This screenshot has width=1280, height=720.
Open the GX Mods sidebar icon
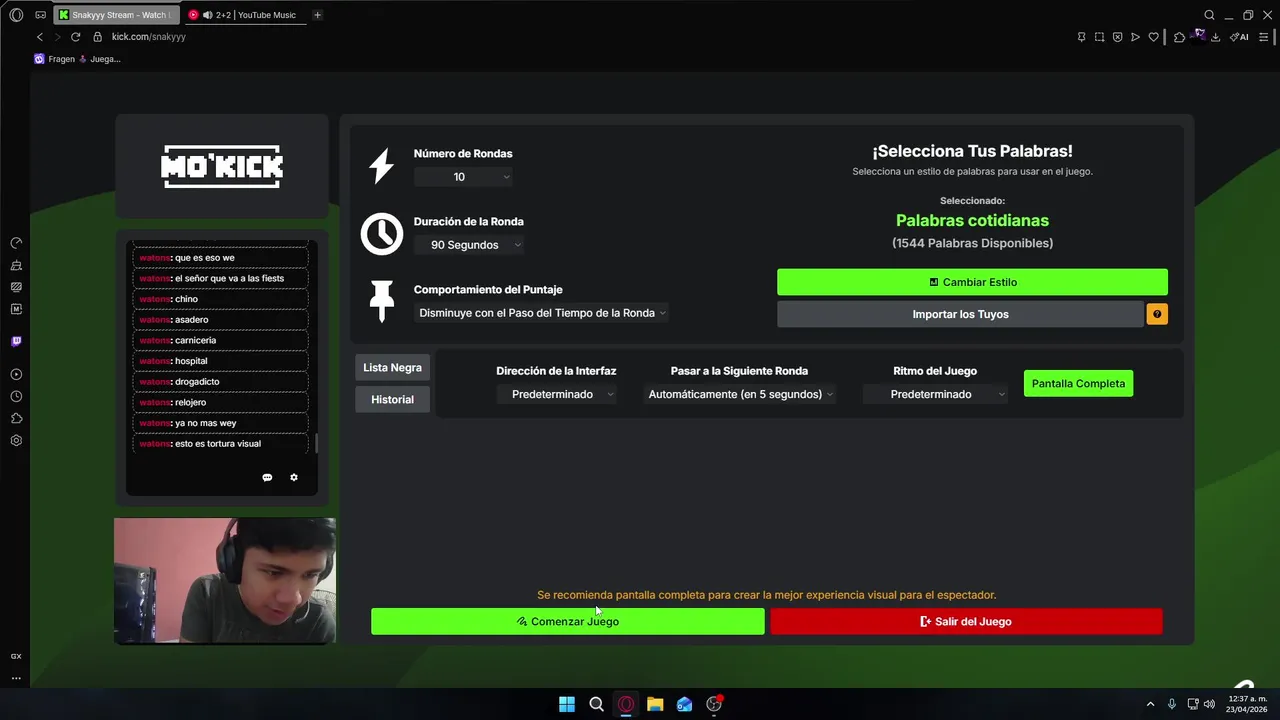(16, 287)
